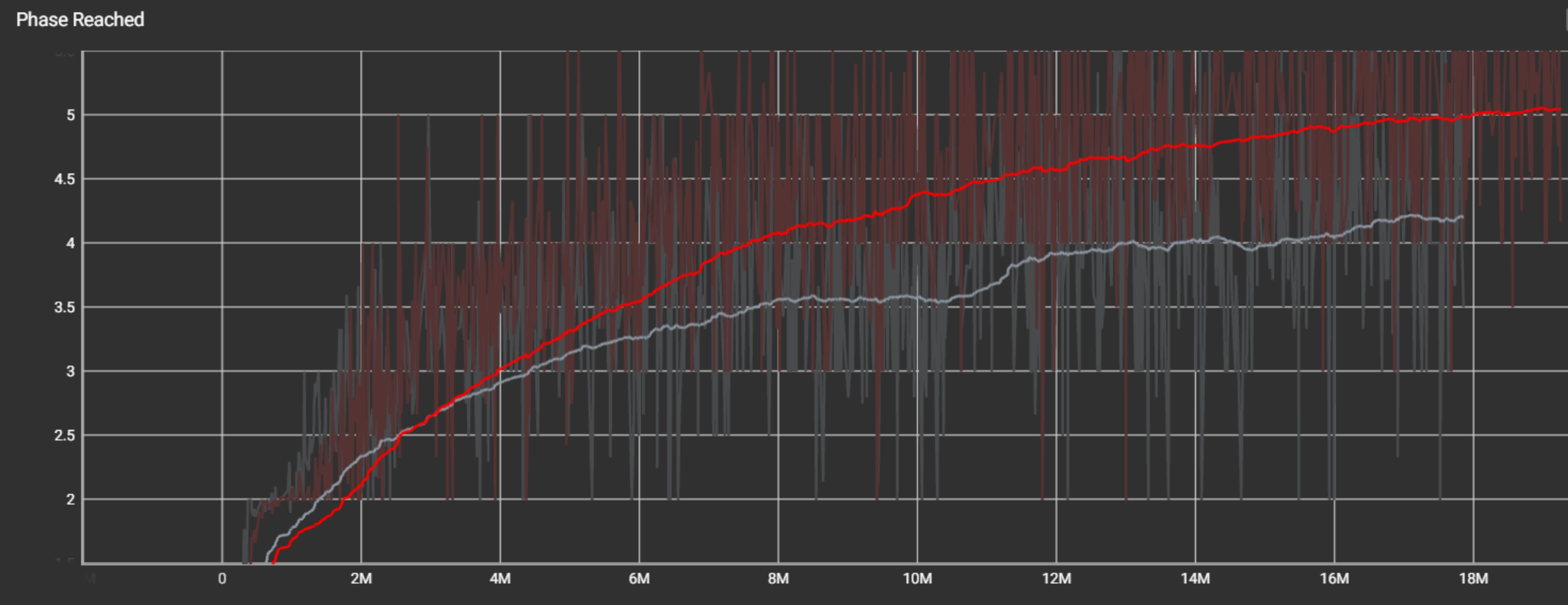The image size is (1568, 605).
Task: Select the 12M x-axis tick label
Action: point(1056,579)
